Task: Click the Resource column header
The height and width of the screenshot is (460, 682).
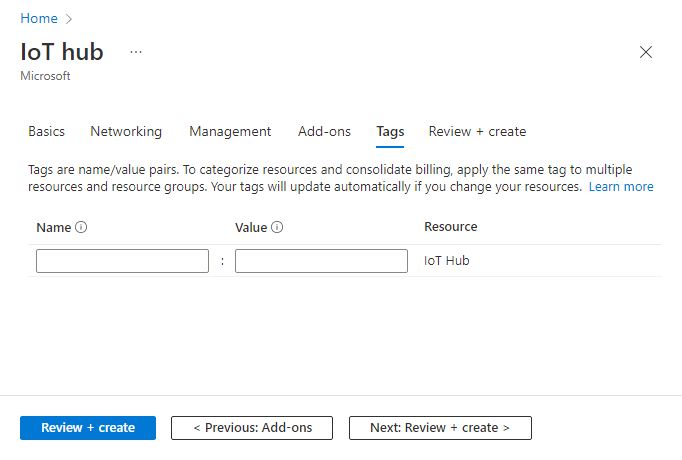Action: (451, 227)
